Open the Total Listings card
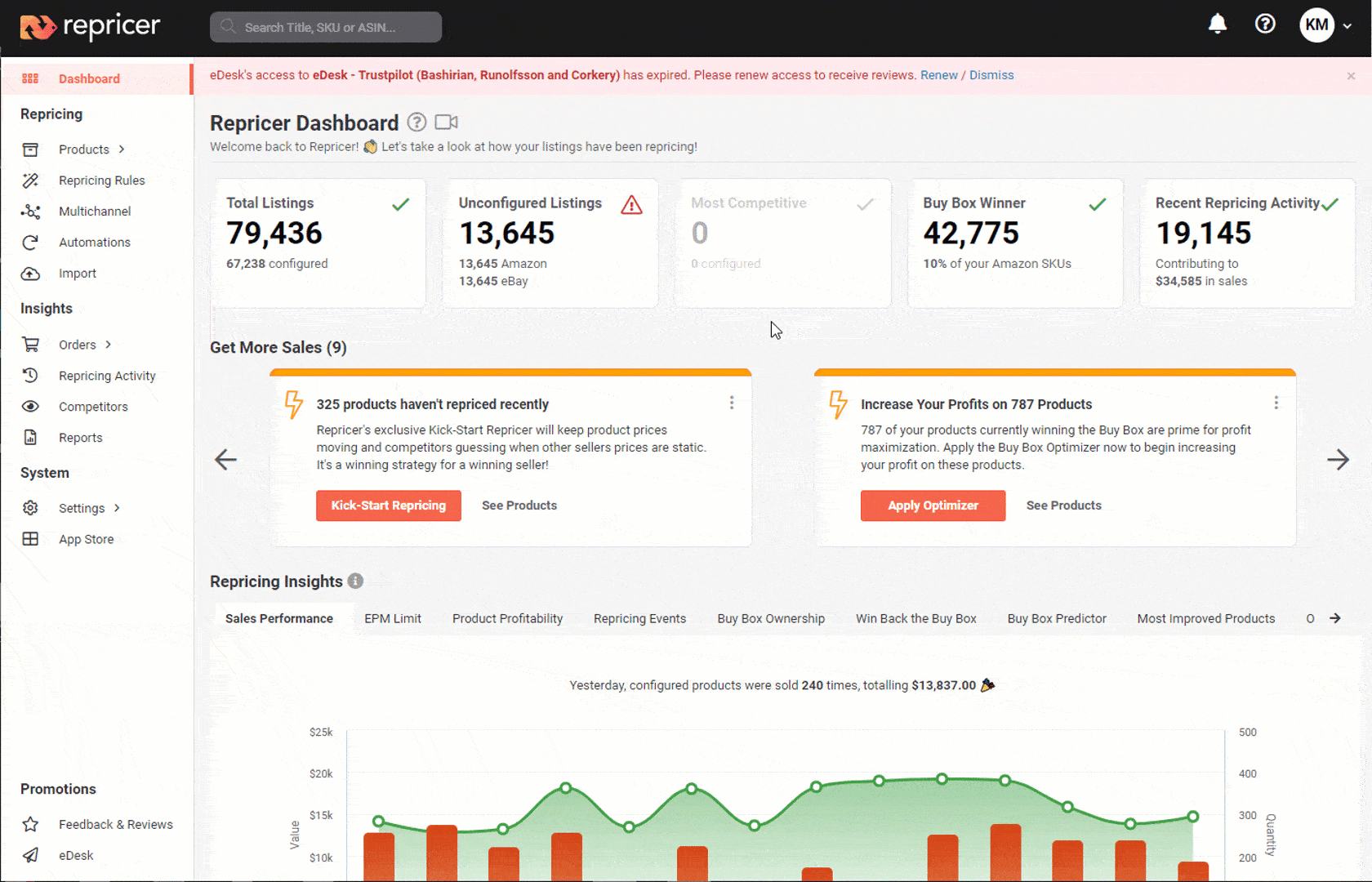 click(x=318, y=243)
